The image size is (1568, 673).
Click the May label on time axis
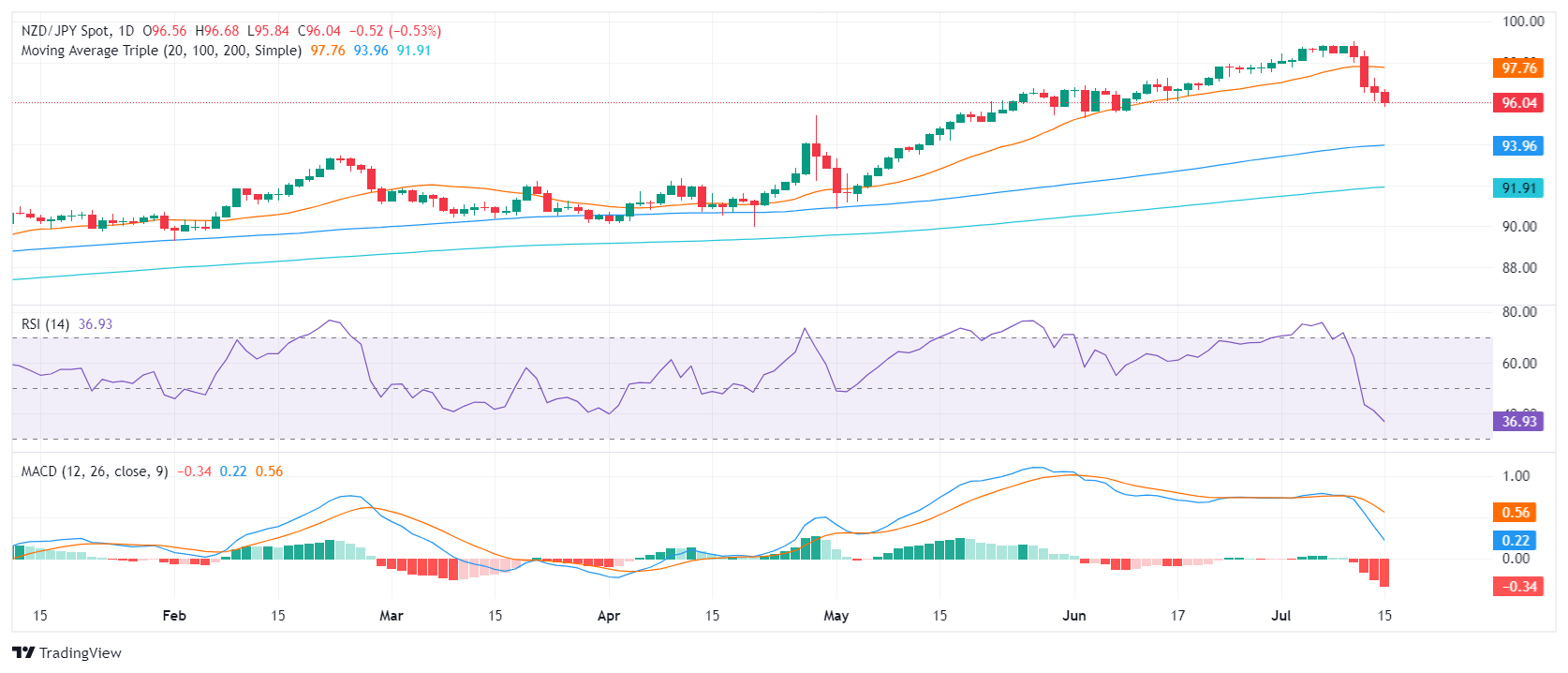836,616
